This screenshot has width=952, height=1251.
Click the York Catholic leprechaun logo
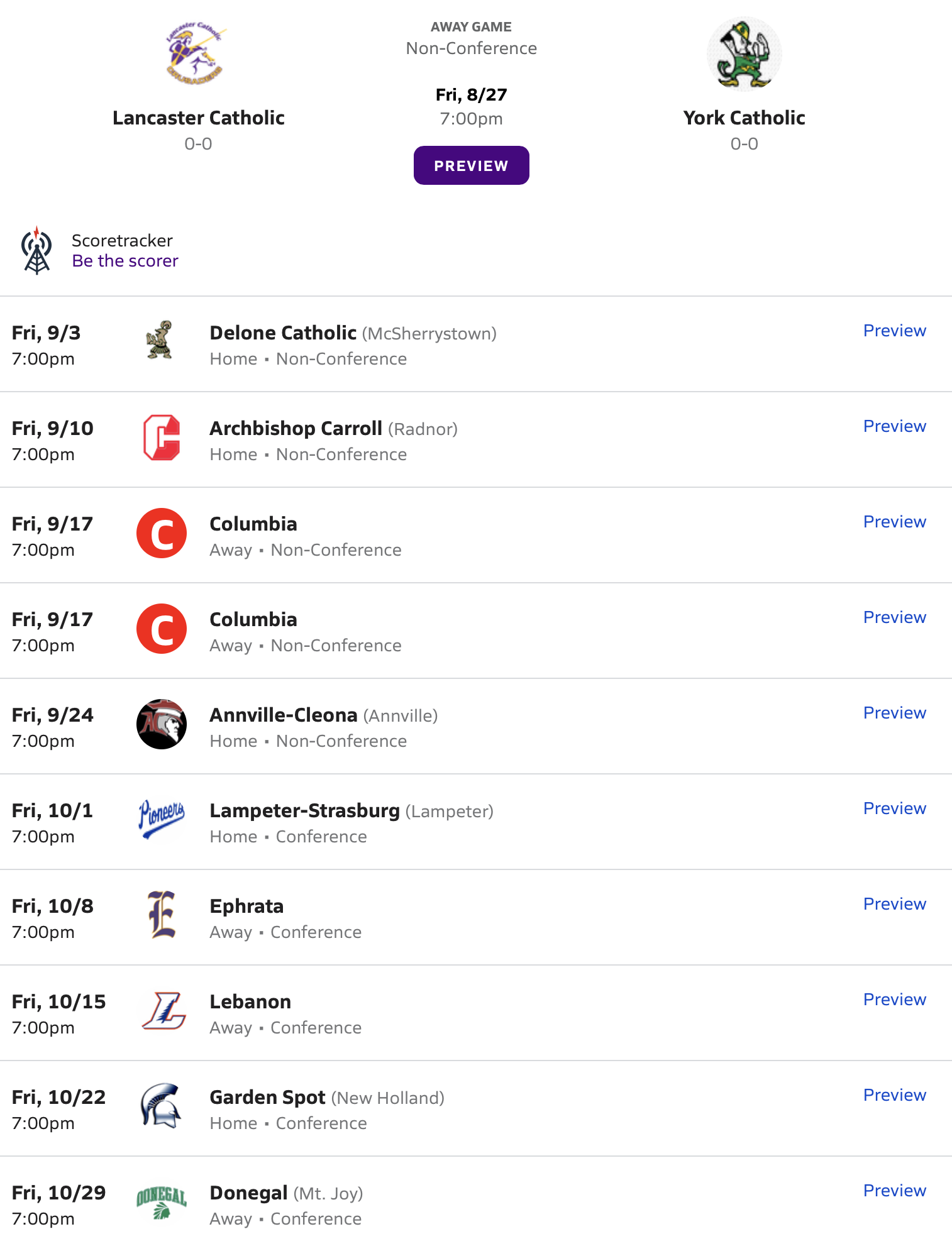pos(744,54)
